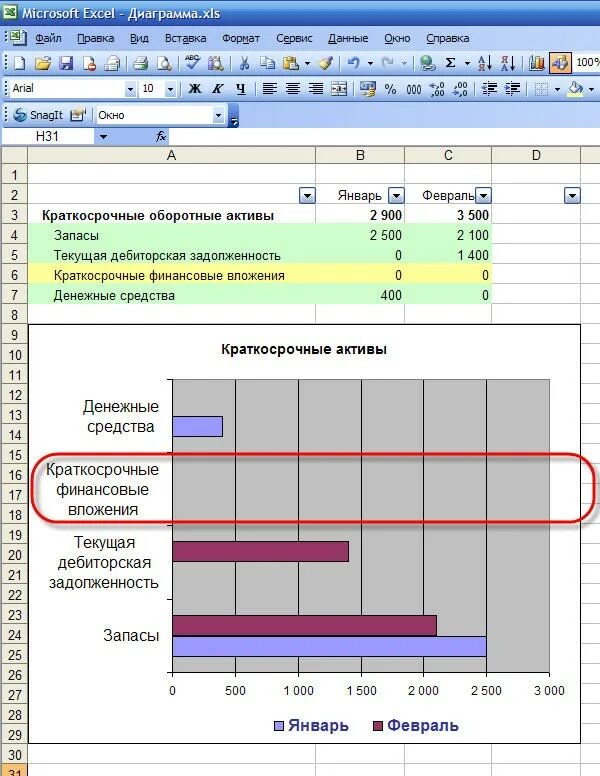Apply fill color with paint bucket
This screenshot has height=776, width=600.
[x=575, y=89]
